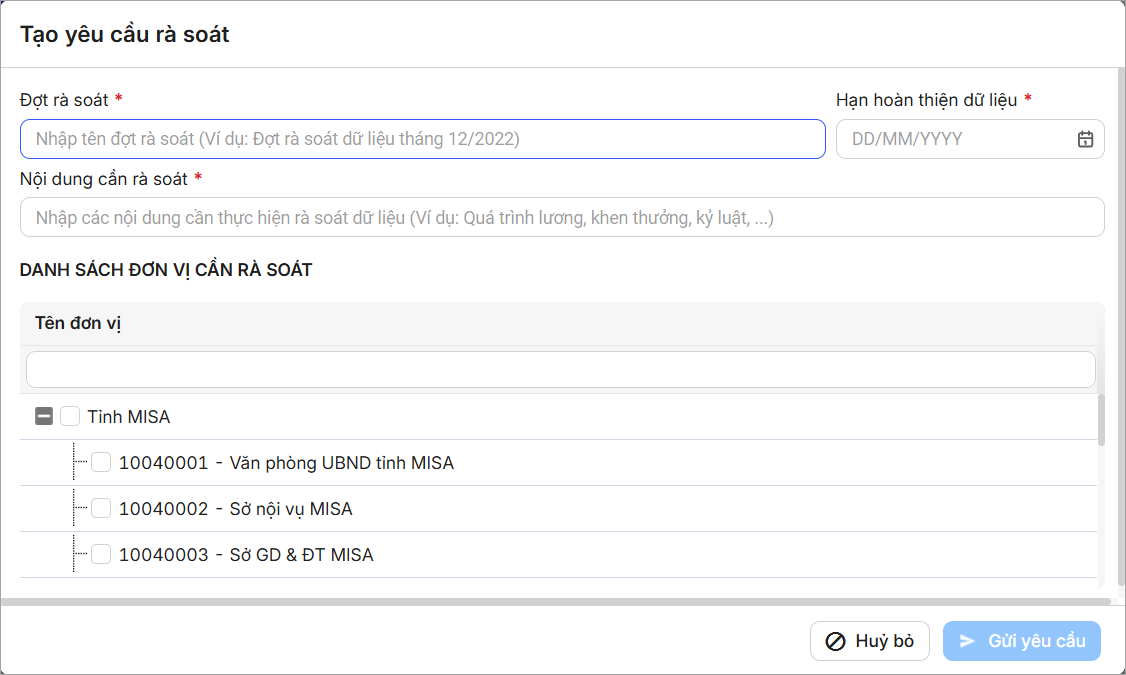The height and width of the screenshot is (675, 1126).
Task: Focus the Đợt rà soát name field
Action: 422,139
